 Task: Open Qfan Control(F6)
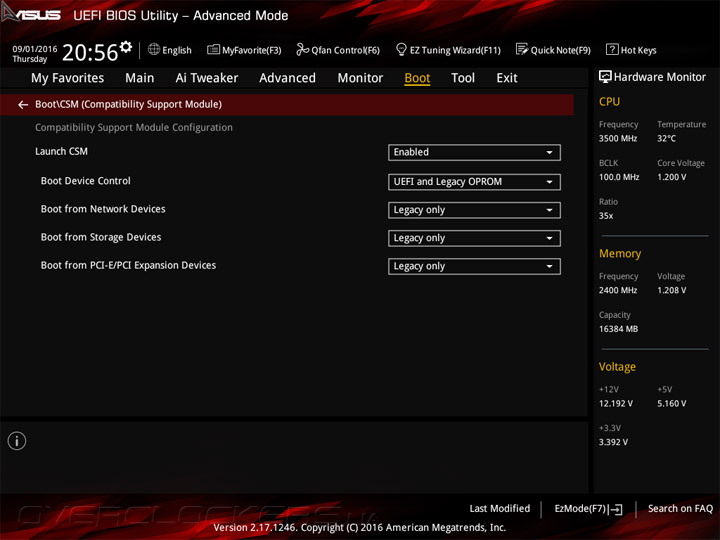click(338, 50)
